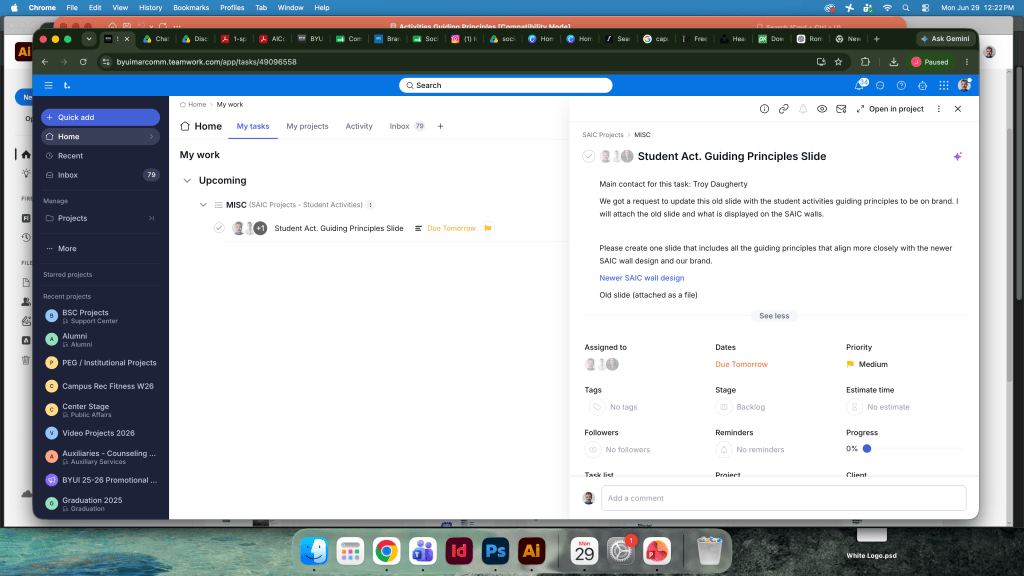The height and width of the screenshot is (576, 1024).
Task: Mark the task complete in My work list
Action: point(219,228)
